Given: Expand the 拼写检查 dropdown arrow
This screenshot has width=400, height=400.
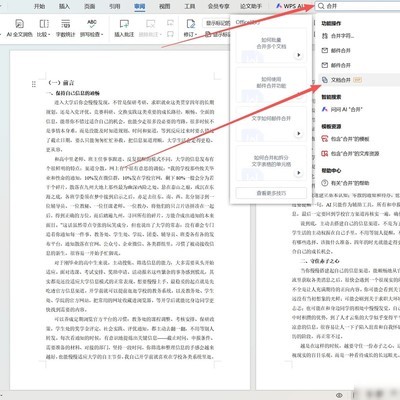Looking at the screenshot, I should pyautogui.click(x=103, y=35).
